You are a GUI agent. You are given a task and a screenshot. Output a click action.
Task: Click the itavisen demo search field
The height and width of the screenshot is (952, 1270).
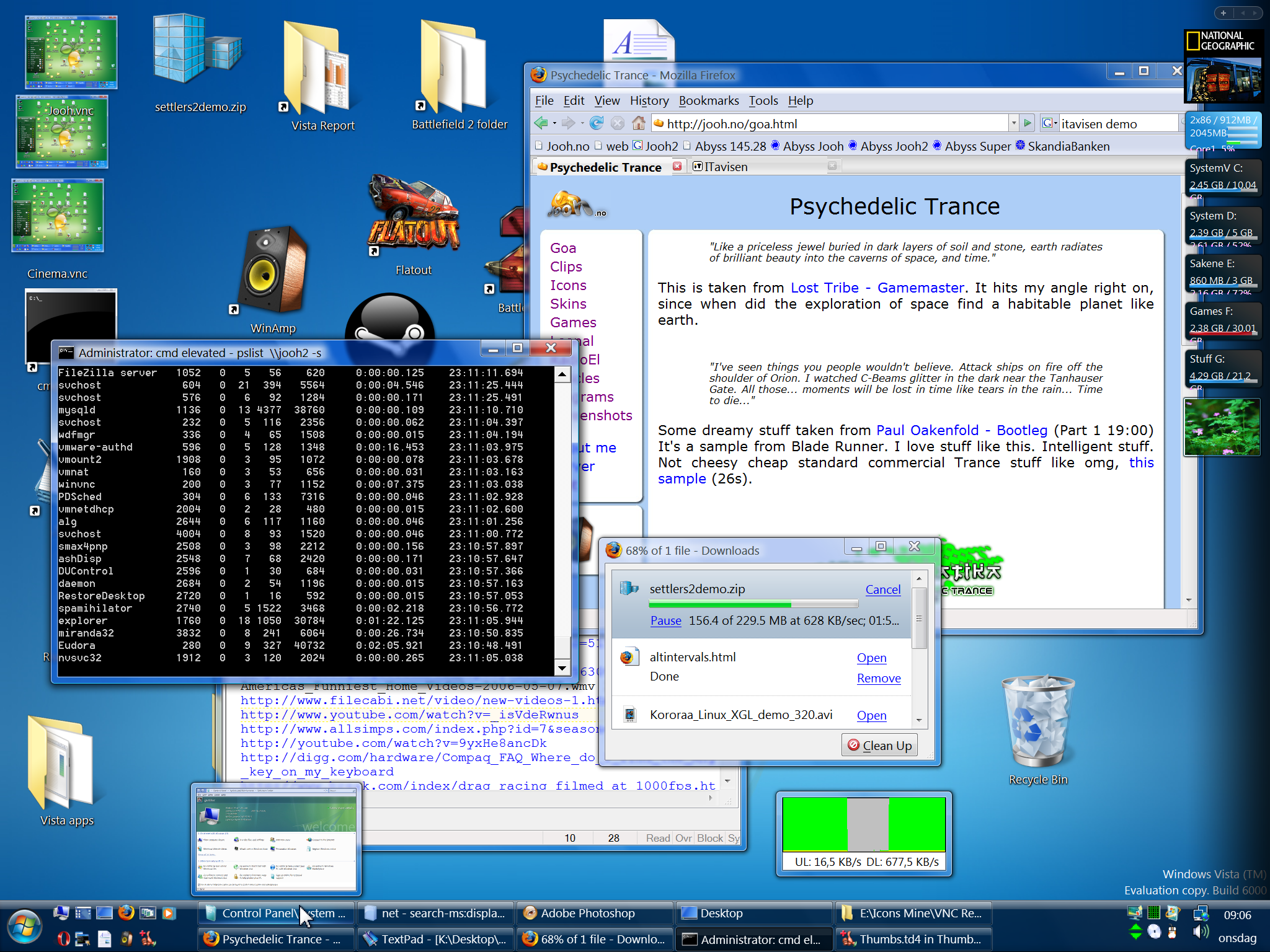coord(1117,123)
